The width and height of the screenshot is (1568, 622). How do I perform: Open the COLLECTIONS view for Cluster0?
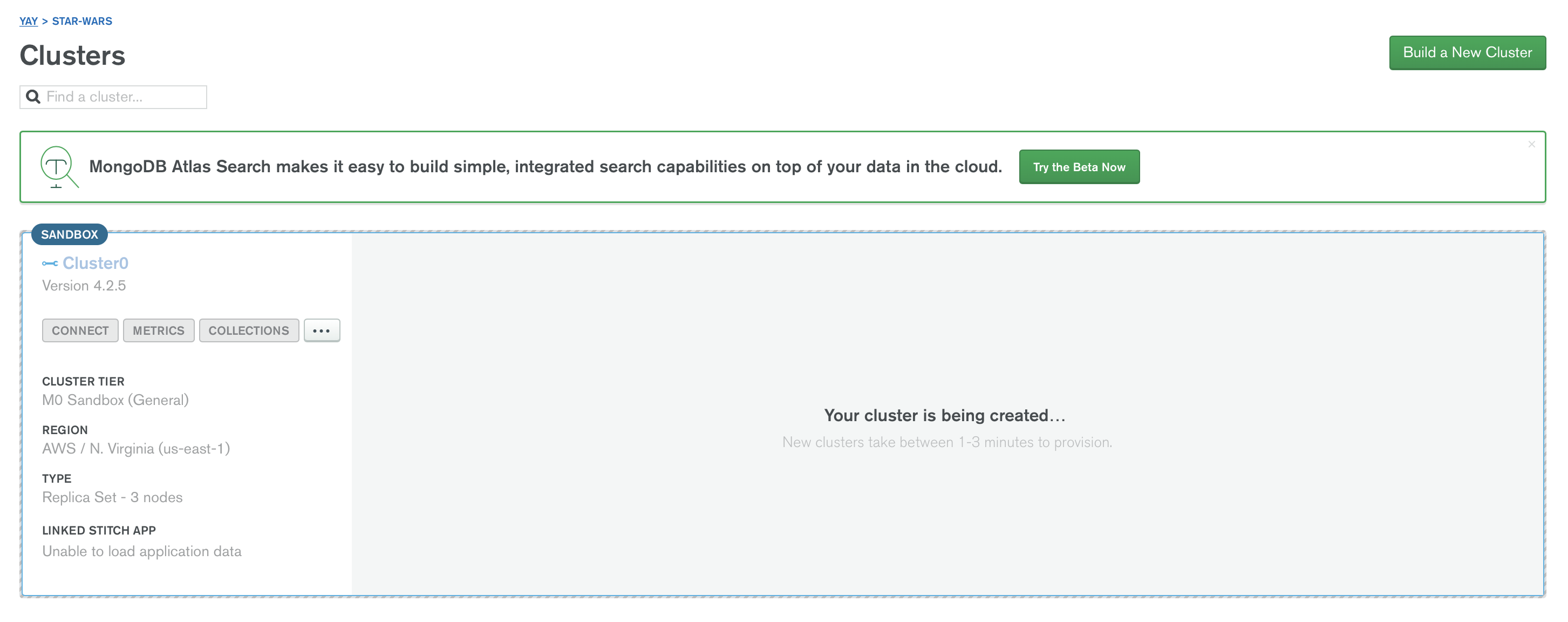(249, 330)
